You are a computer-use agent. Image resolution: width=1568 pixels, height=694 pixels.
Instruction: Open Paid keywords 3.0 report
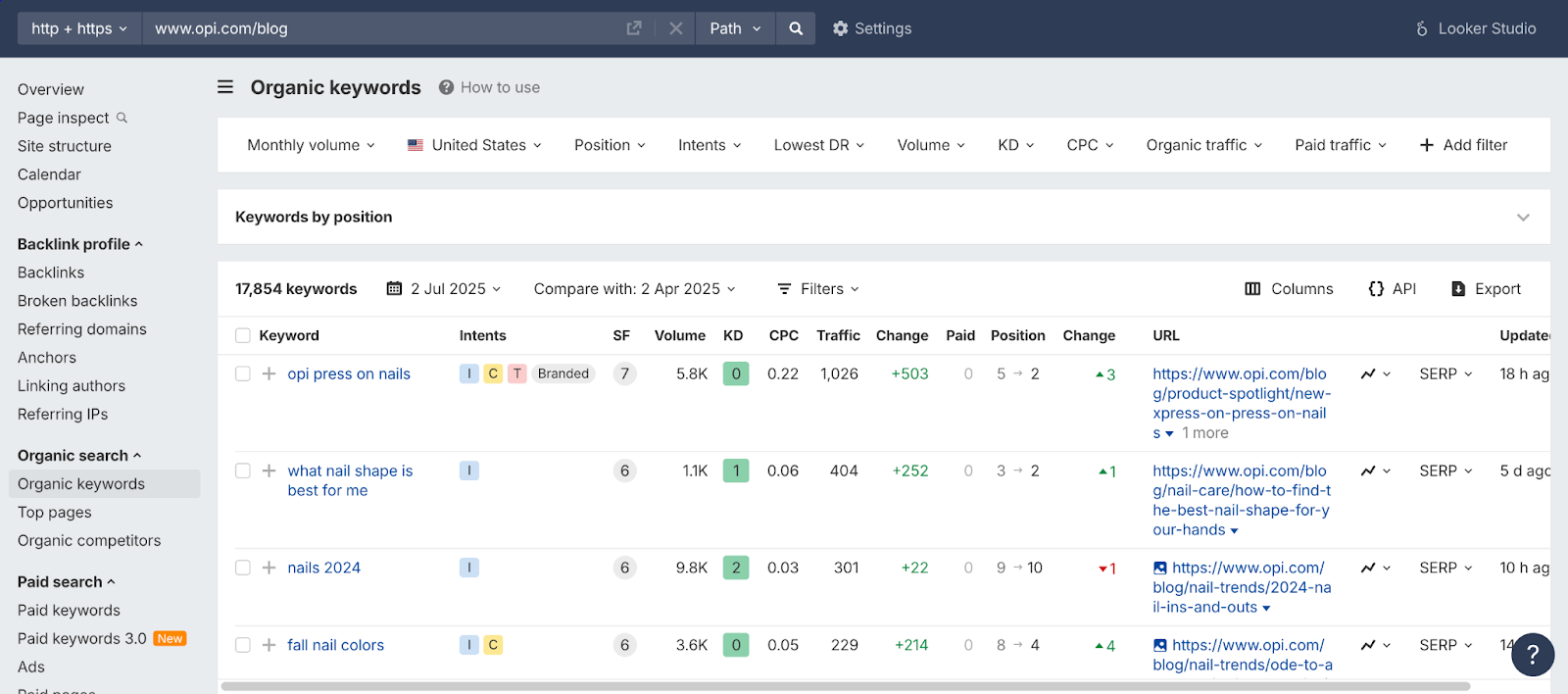82,638
